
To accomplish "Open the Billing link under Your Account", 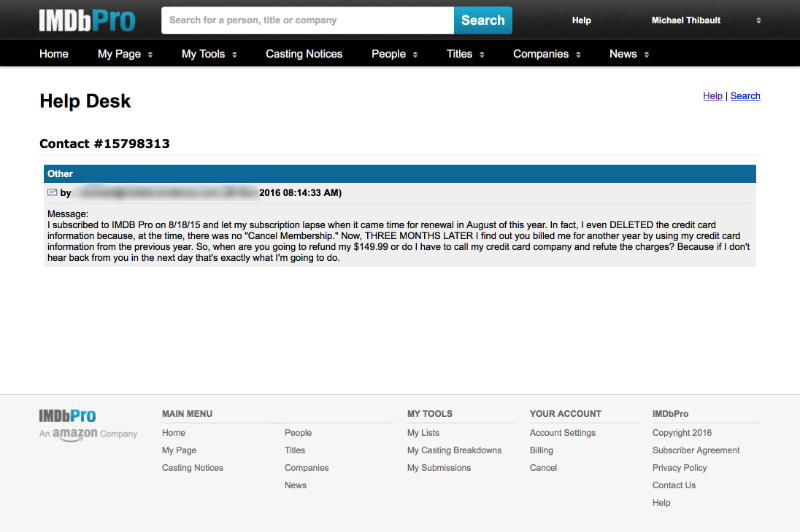I will (541, 450).
